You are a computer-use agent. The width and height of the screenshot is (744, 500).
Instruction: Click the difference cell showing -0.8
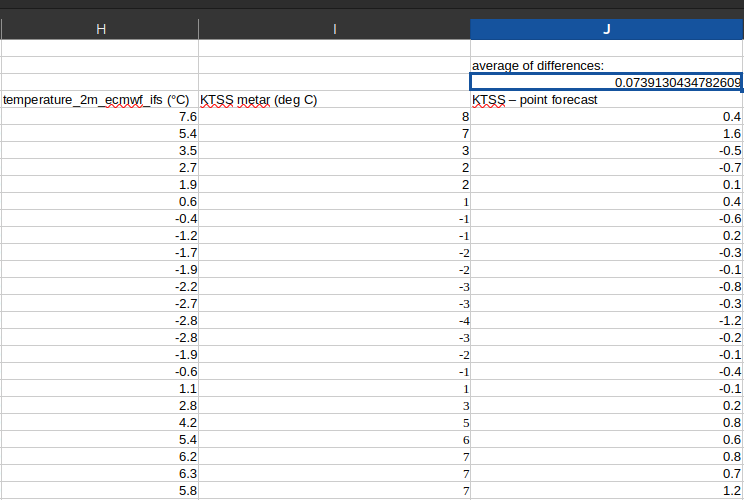[606, 286]
